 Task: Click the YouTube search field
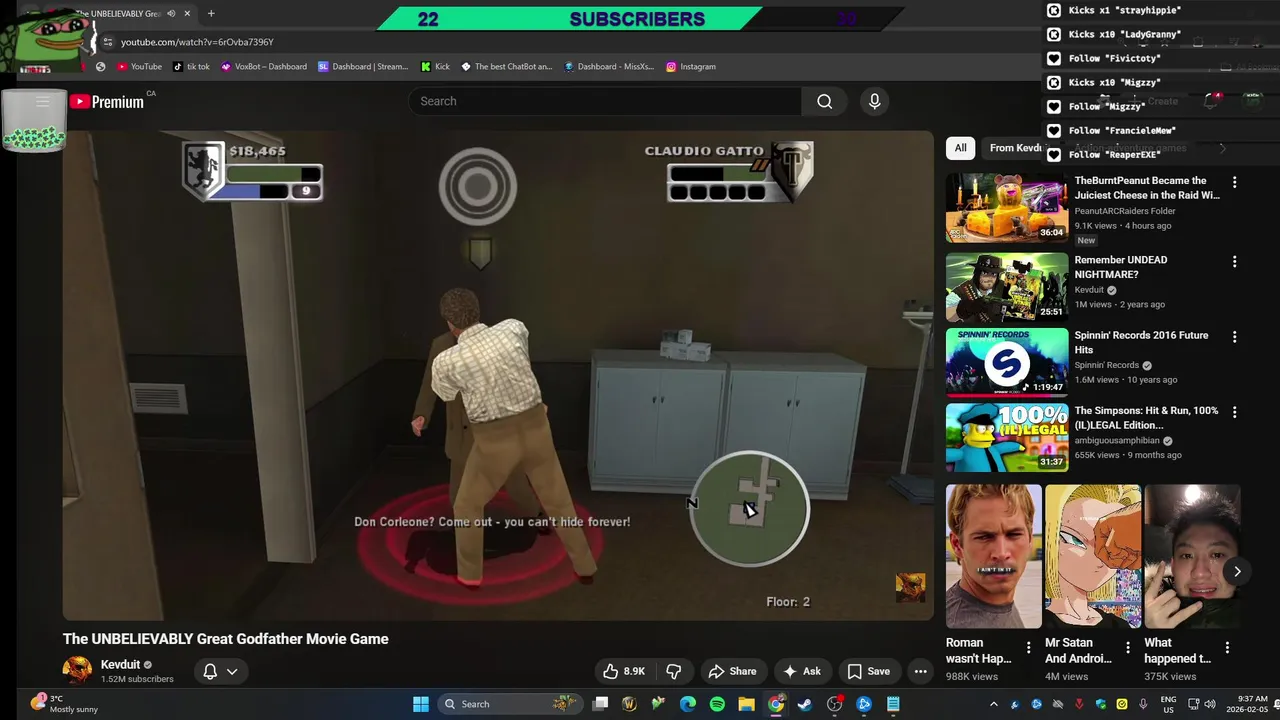605,101
